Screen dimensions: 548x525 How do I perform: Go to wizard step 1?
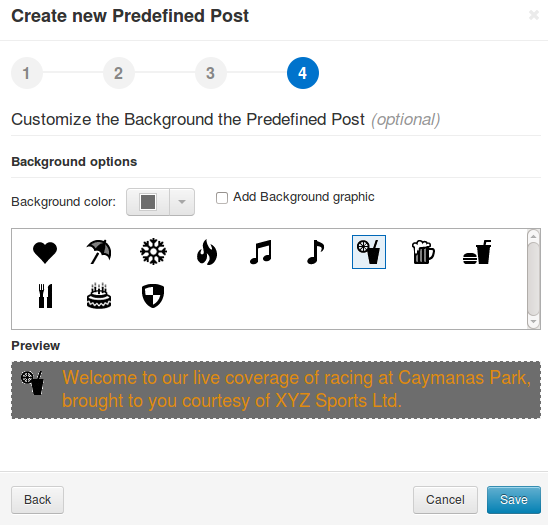27,73
